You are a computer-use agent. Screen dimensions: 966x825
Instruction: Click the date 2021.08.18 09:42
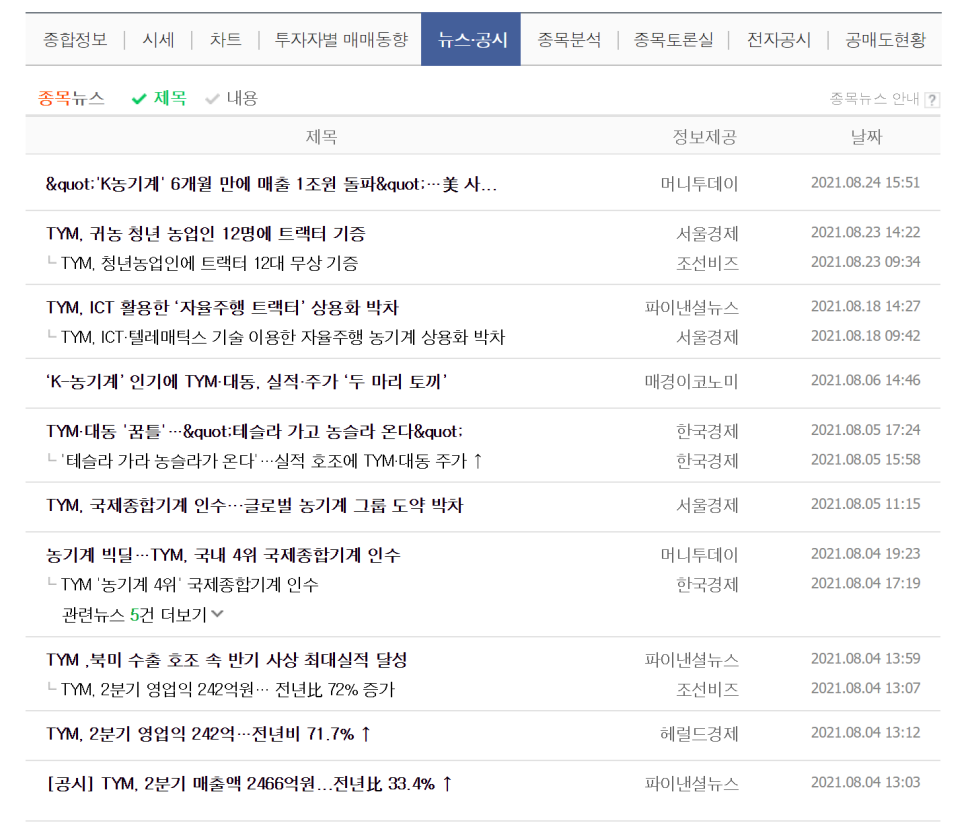[865, 336]
